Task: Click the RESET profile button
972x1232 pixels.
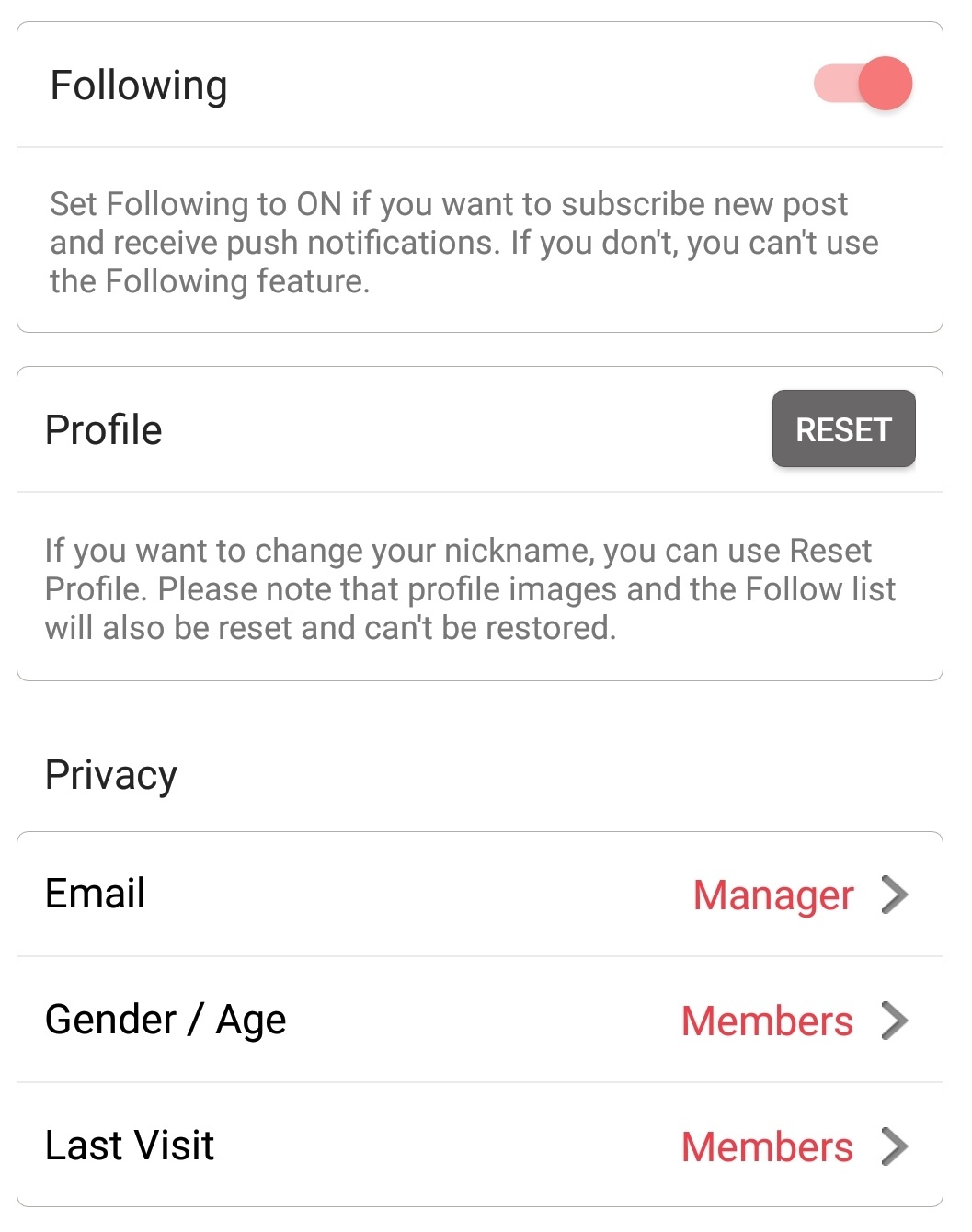Action: [x=843, y=429]
